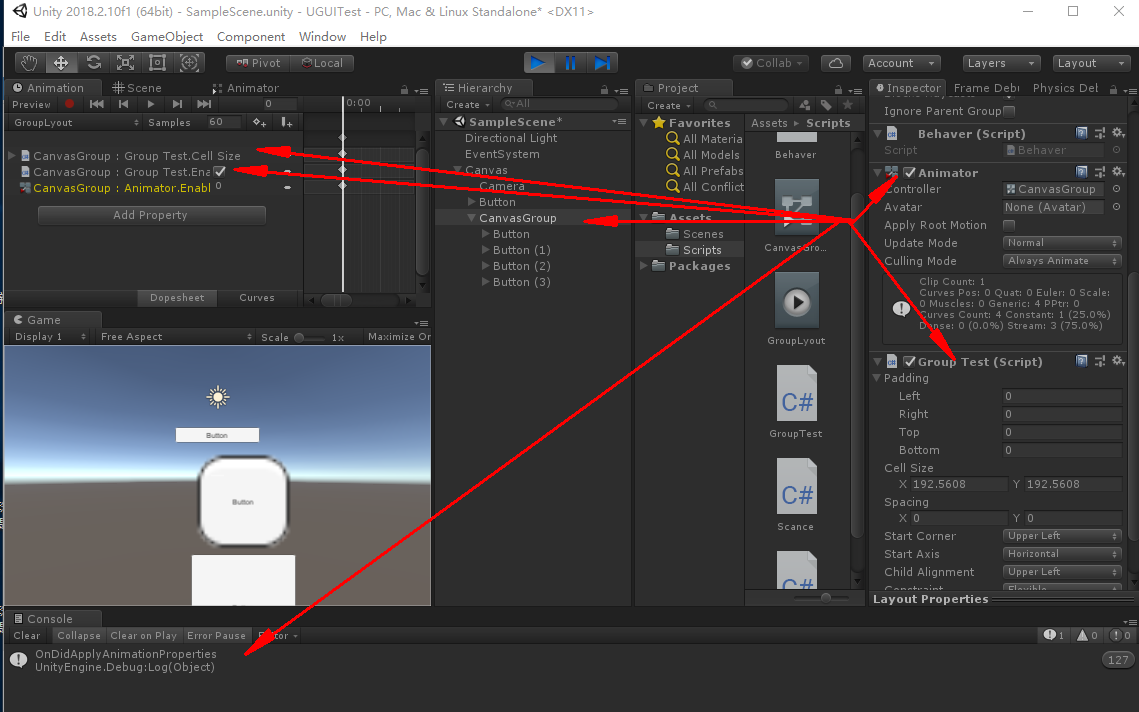Change the Start Axis dropdown from Horizontal
This screenshot has height=712, width=1139.
pos(1061,553)
